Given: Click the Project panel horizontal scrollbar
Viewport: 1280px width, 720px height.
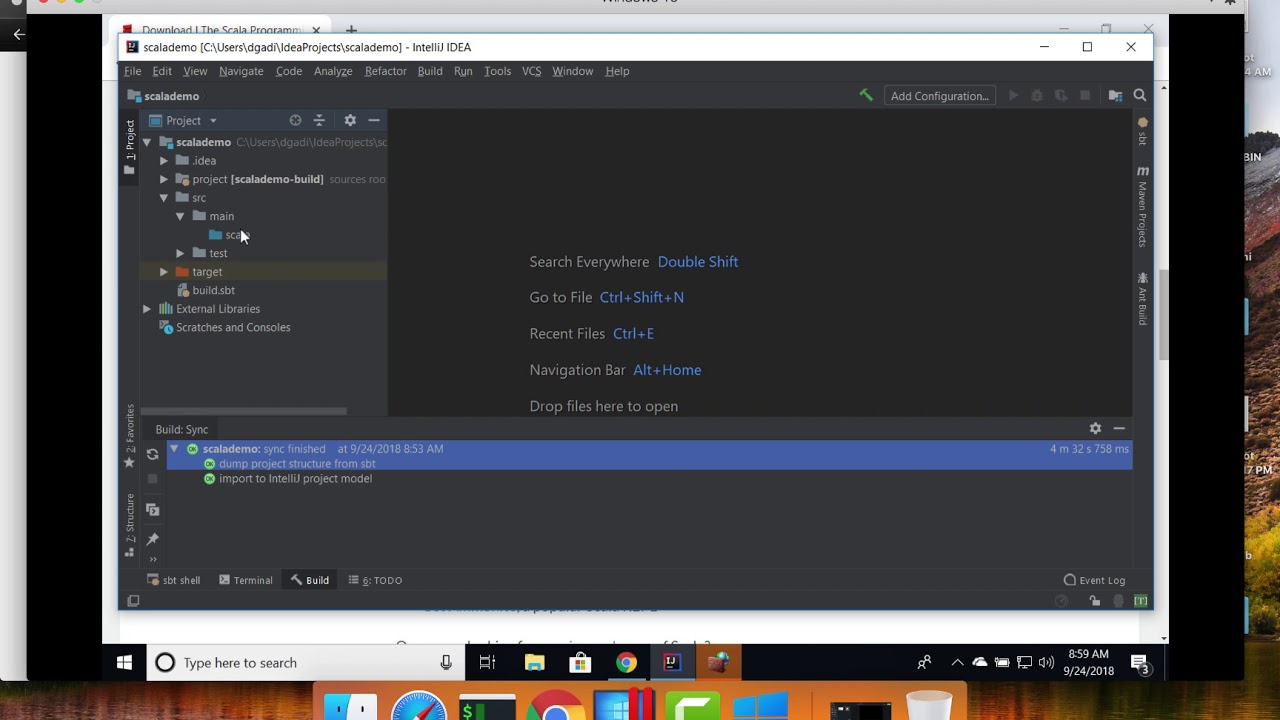Looking at the screenshot, I should tap(244, 411).
